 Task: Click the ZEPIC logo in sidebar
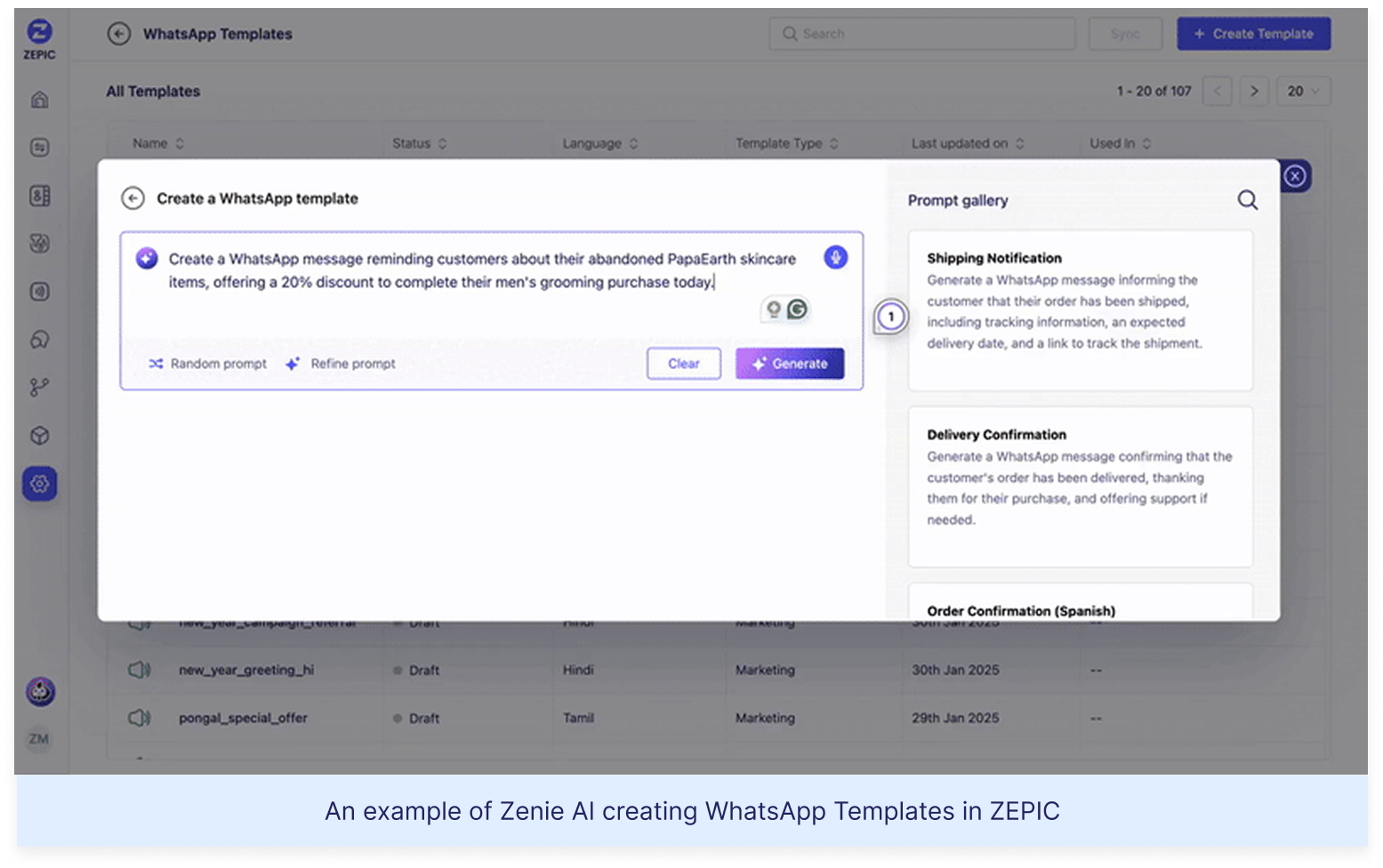click(x=39, y=39)
